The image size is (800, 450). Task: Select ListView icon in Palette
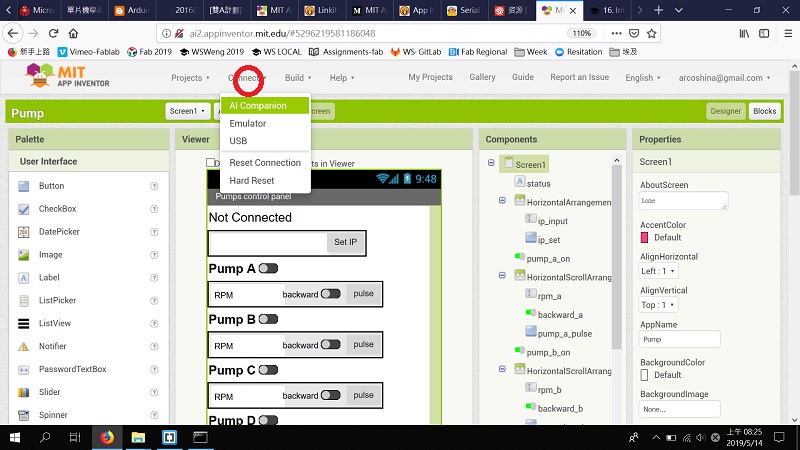[x=23, y=323]
